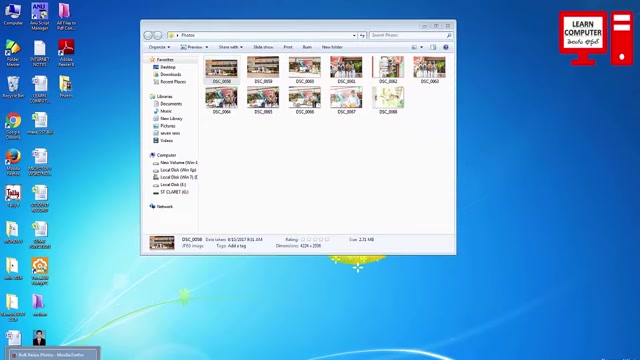
Task: Toggle the preview pane button
Action: [433, 47]
